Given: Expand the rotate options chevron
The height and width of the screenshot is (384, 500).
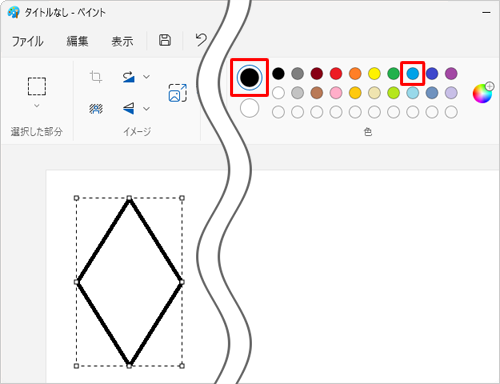Looking at the screenshot, I should point(146,77).
